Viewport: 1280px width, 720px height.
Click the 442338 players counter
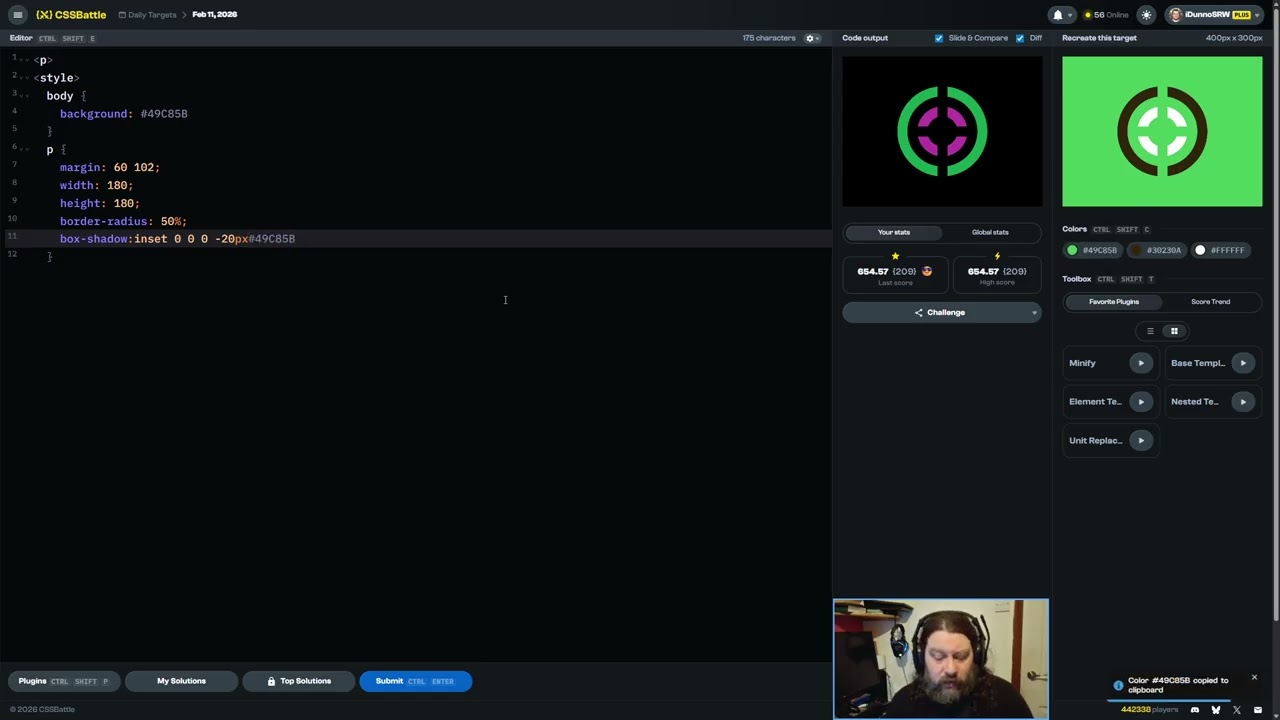coord(1149,710)
